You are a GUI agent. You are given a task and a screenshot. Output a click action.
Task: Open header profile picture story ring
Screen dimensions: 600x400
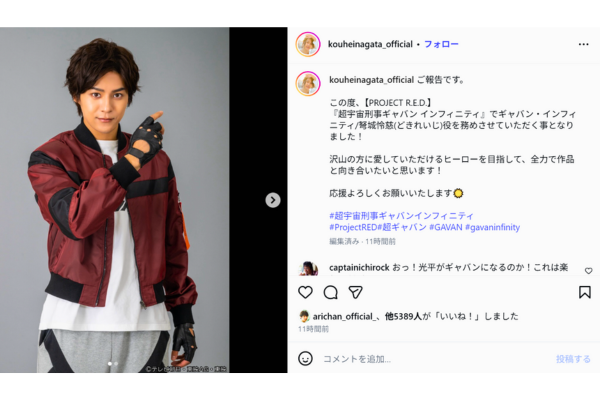pyautogui.click(x=308, y=44)
